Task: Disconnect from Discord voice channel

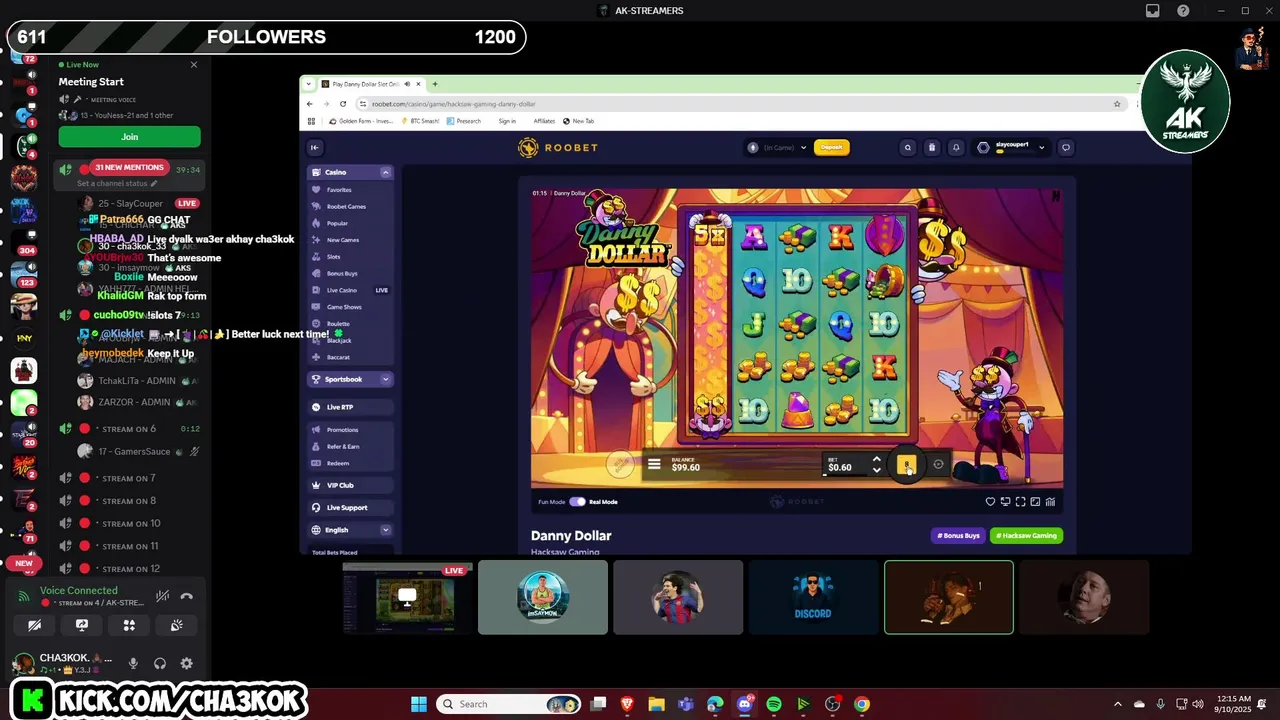Action: click(x=186, y=596)
